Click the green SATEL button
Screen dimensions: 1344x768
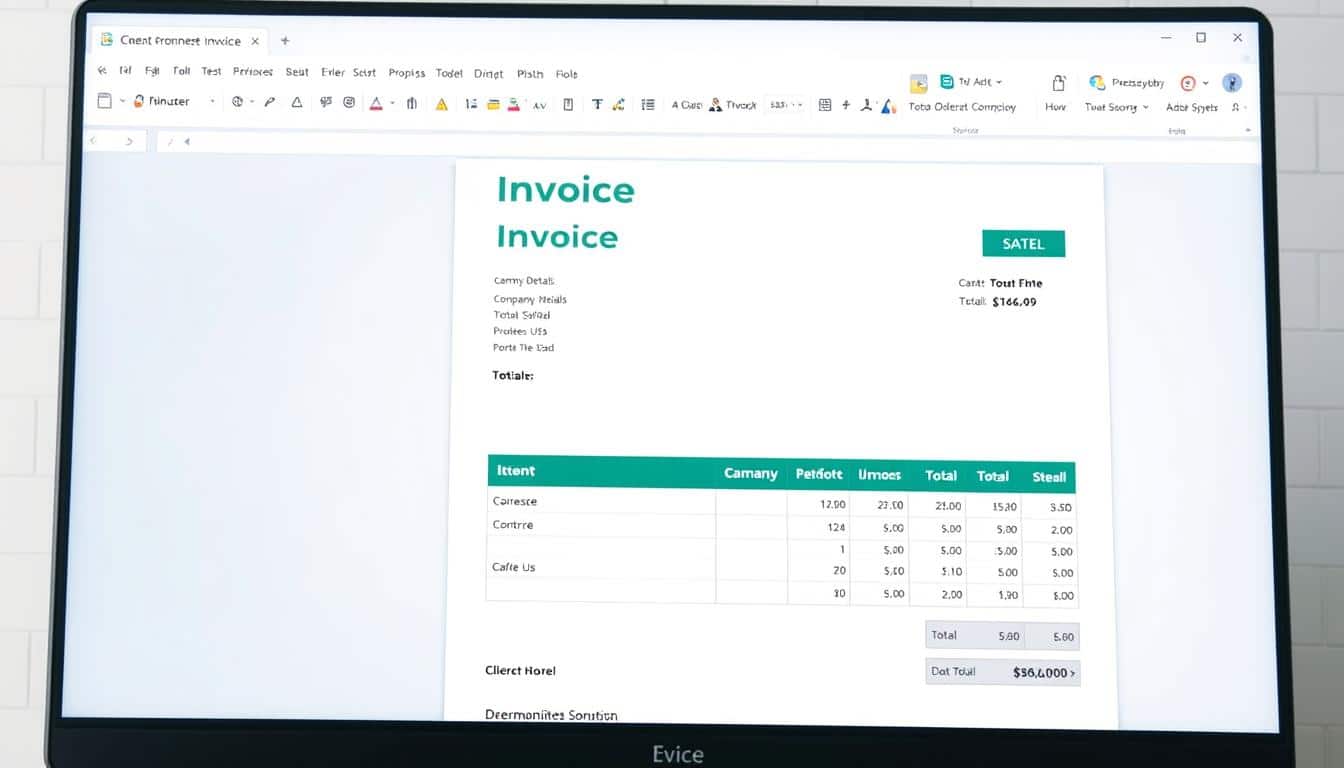tap(1023, 243)
